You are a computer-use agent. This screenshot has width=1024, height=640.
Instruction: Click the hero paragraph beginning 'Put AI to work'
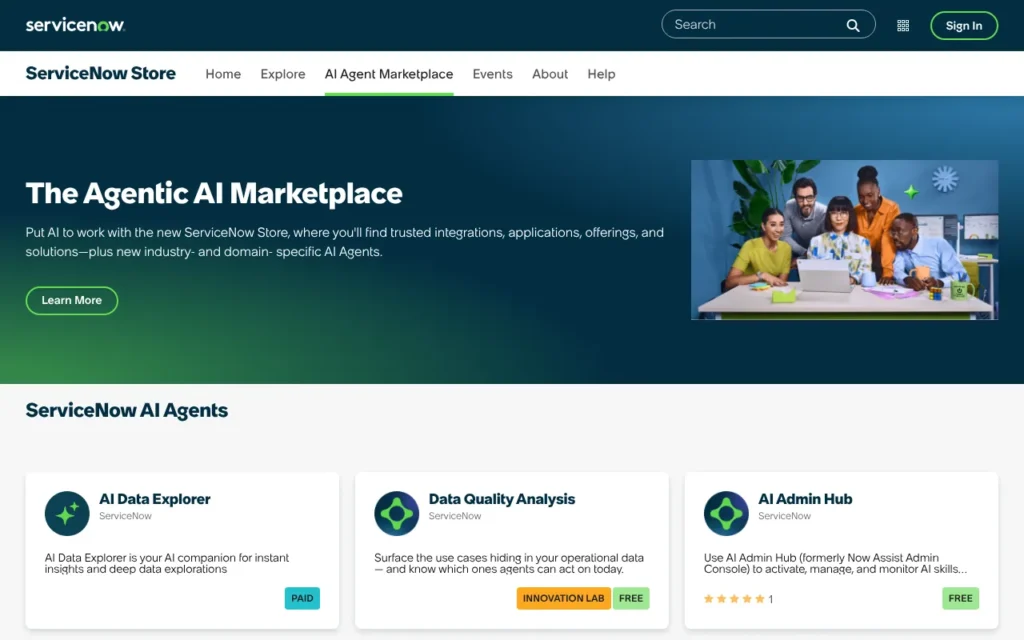click(x=345, y=242)
